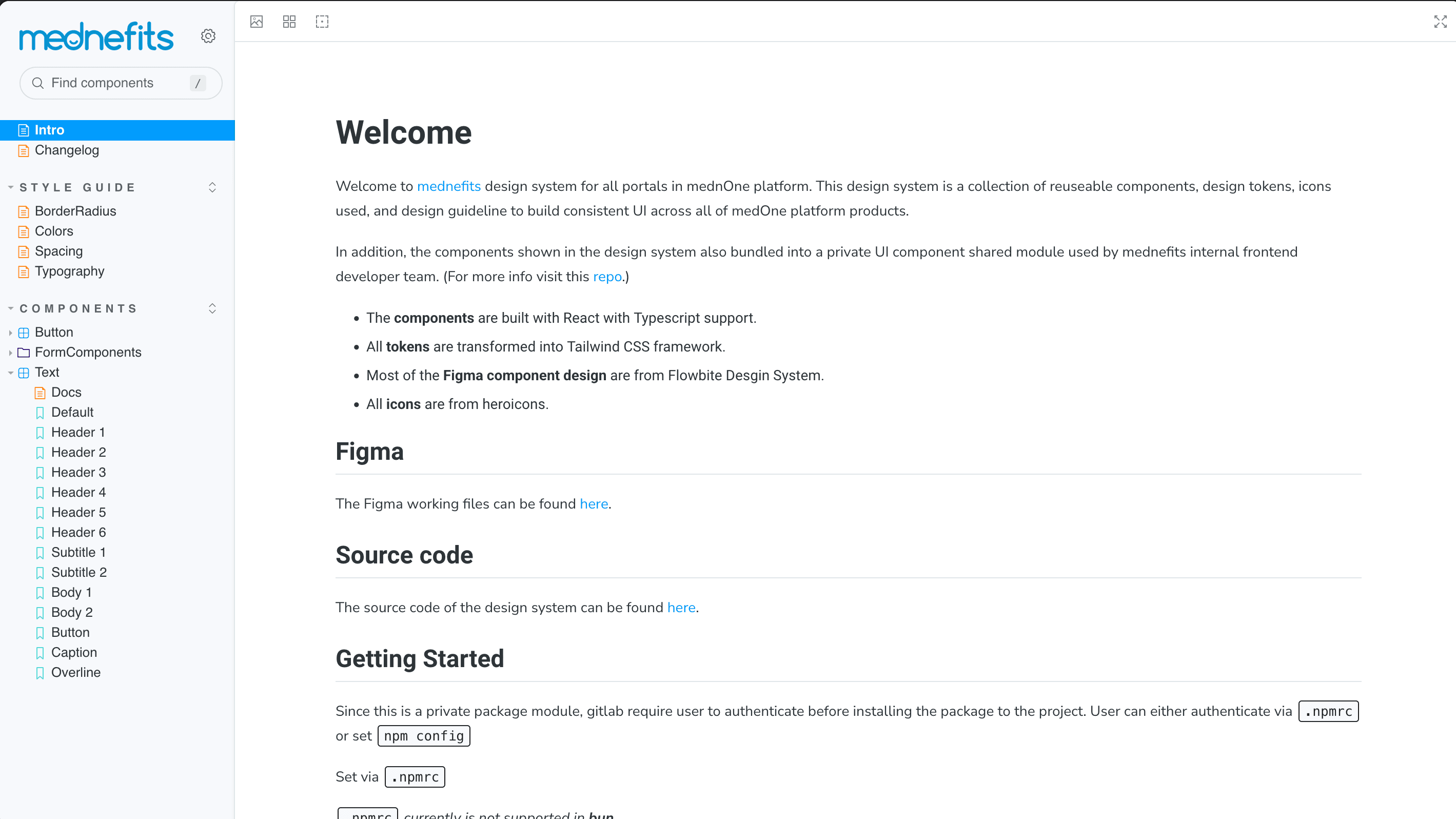The image size is (1456, 819).
Task: Select the grid view icon
Action: click(289, 21)
